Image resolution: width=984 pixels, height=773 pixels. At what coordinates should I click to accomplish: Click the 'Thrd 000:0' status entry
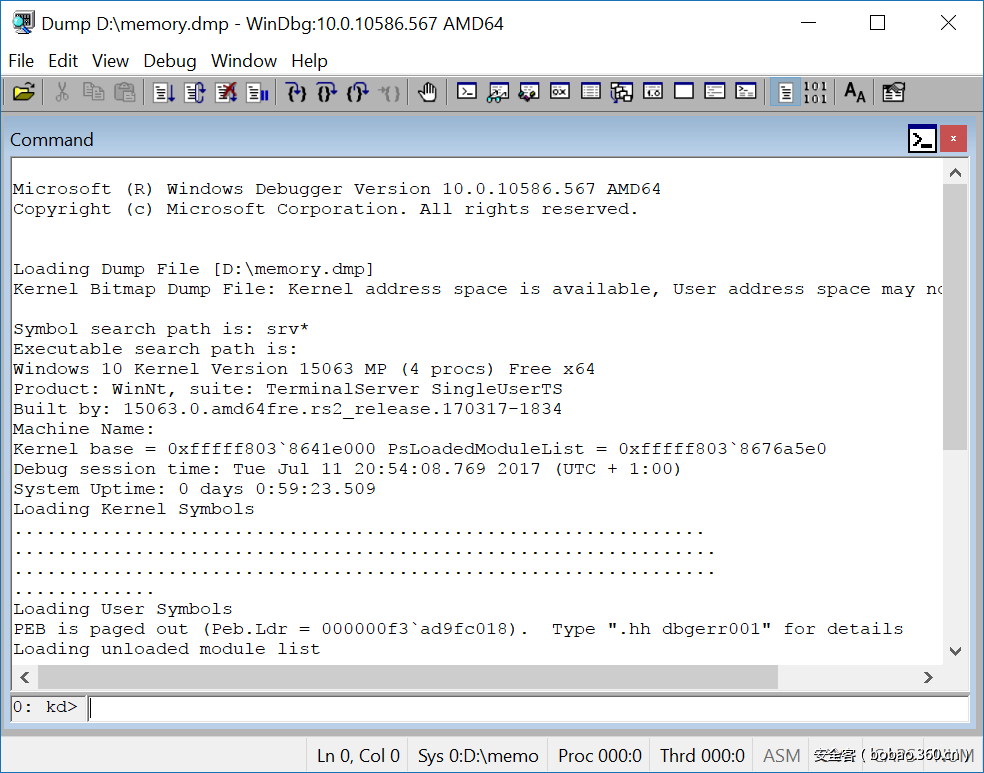point(702,755)
